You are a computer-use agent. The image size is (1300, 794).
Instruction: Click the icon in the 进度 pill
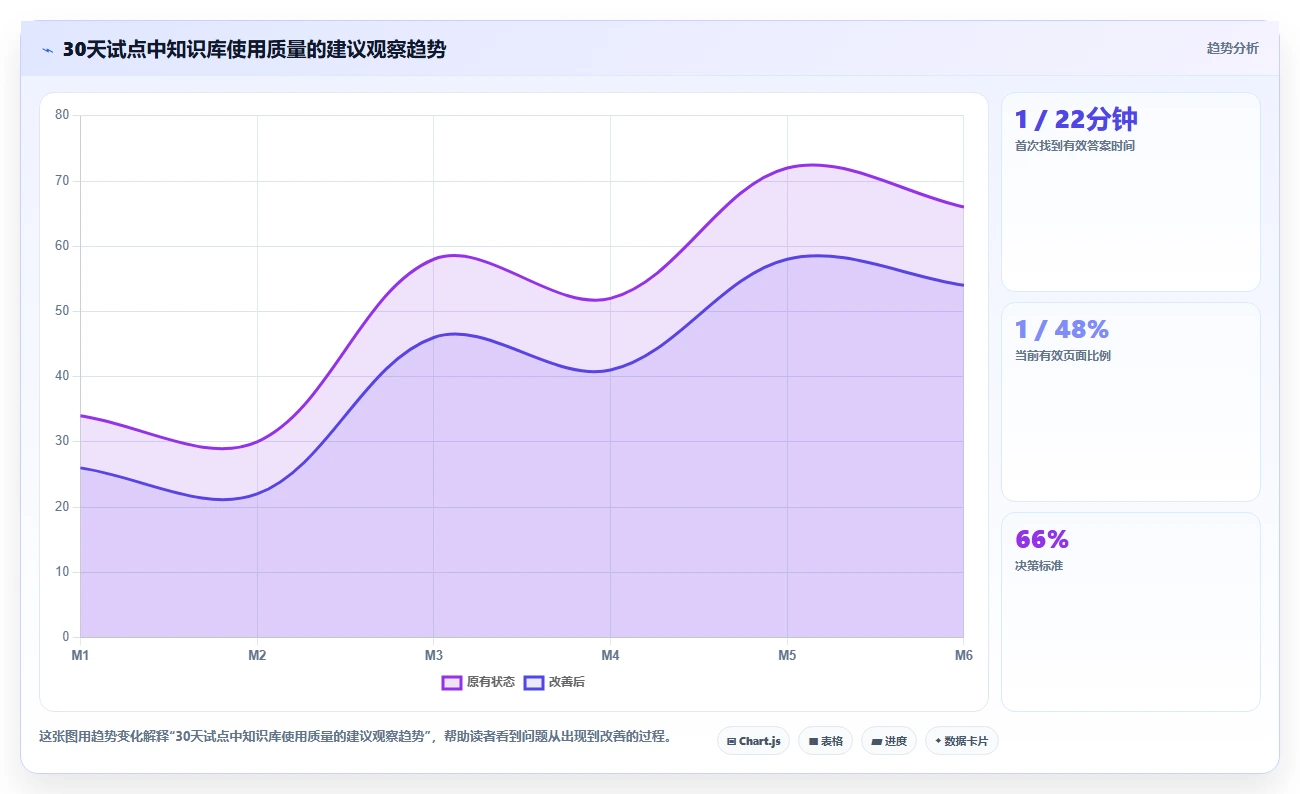[876, 741]
